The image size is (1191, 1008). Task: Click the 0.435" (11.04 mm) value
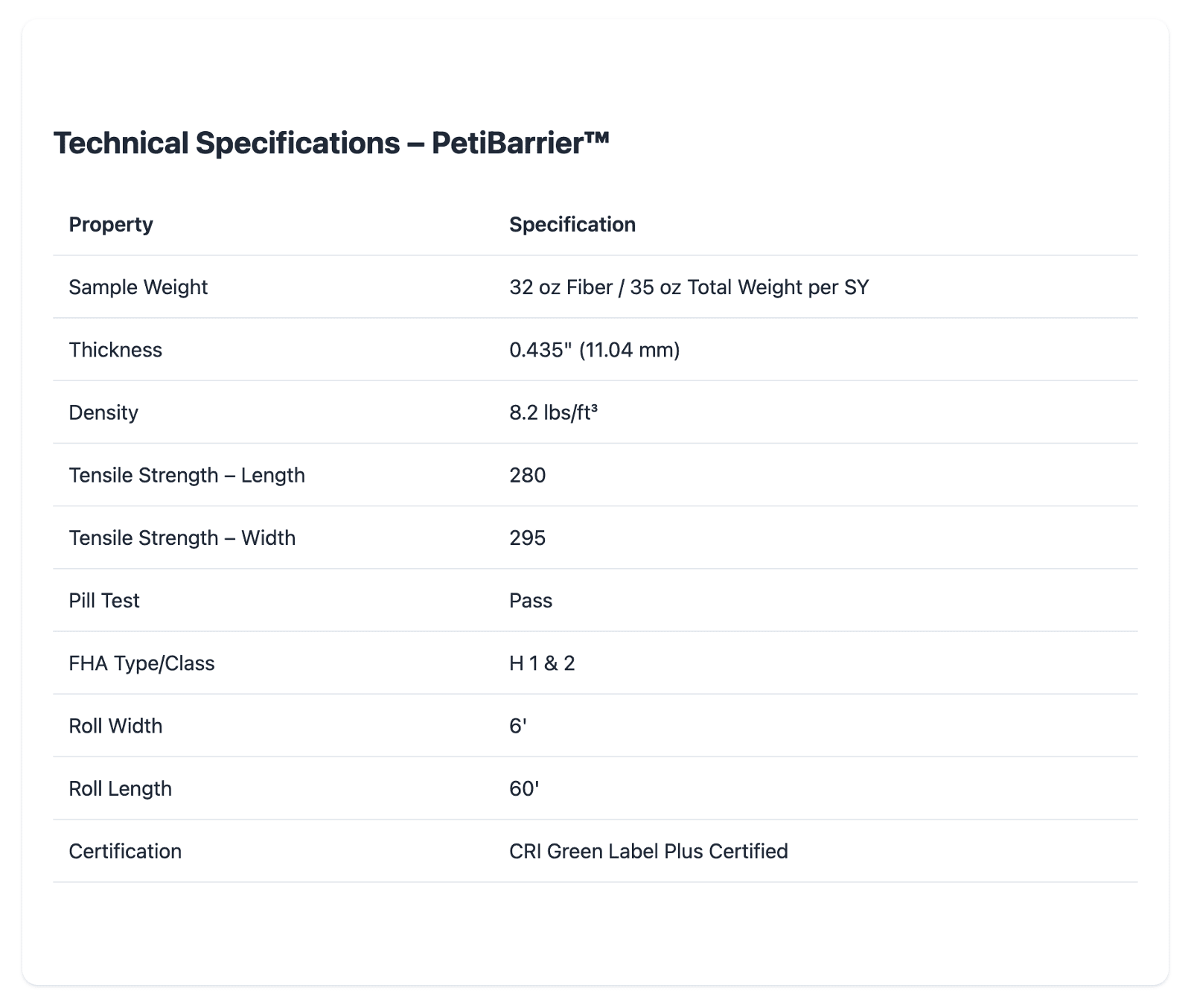click(594, 349)
